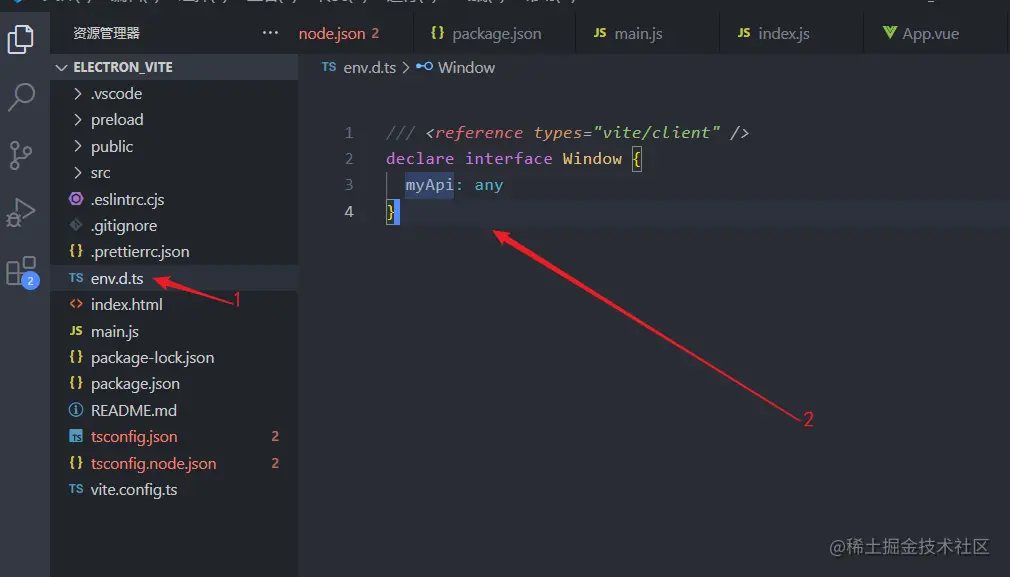Switch to the package.json editor tab
The height and width of the screenshot is (577, 1010).
[494, 33]
